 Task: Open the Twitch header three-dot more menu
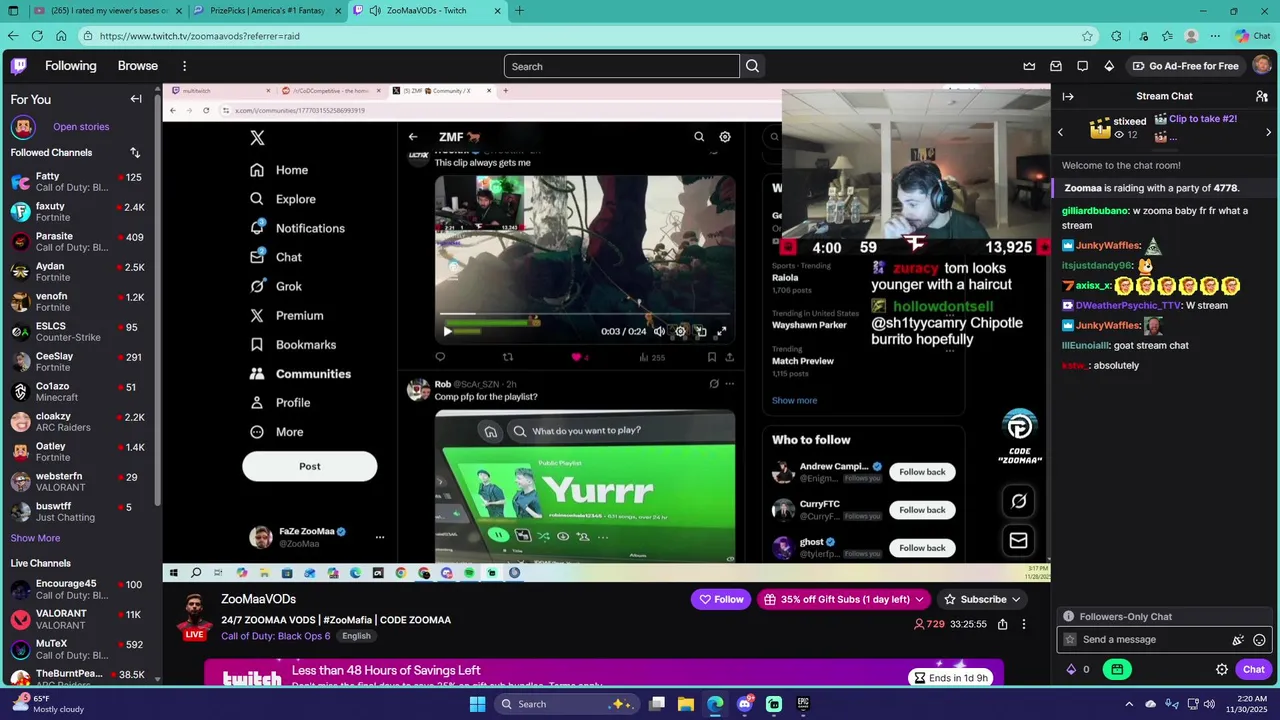pyautogui.click(x=184, y=66)
